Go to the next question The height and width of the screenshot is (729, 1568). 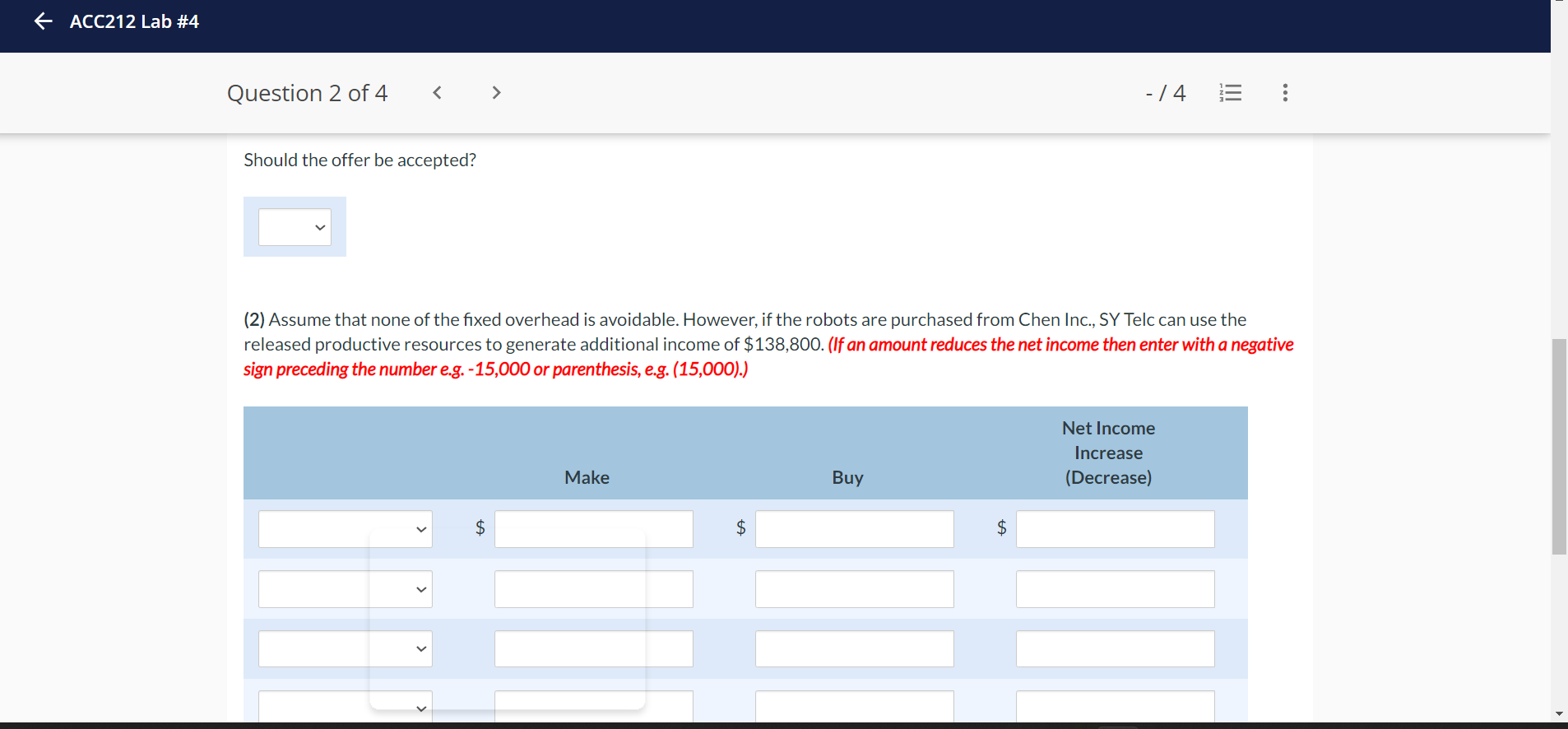pyautogui.click(x=496, y=92)
